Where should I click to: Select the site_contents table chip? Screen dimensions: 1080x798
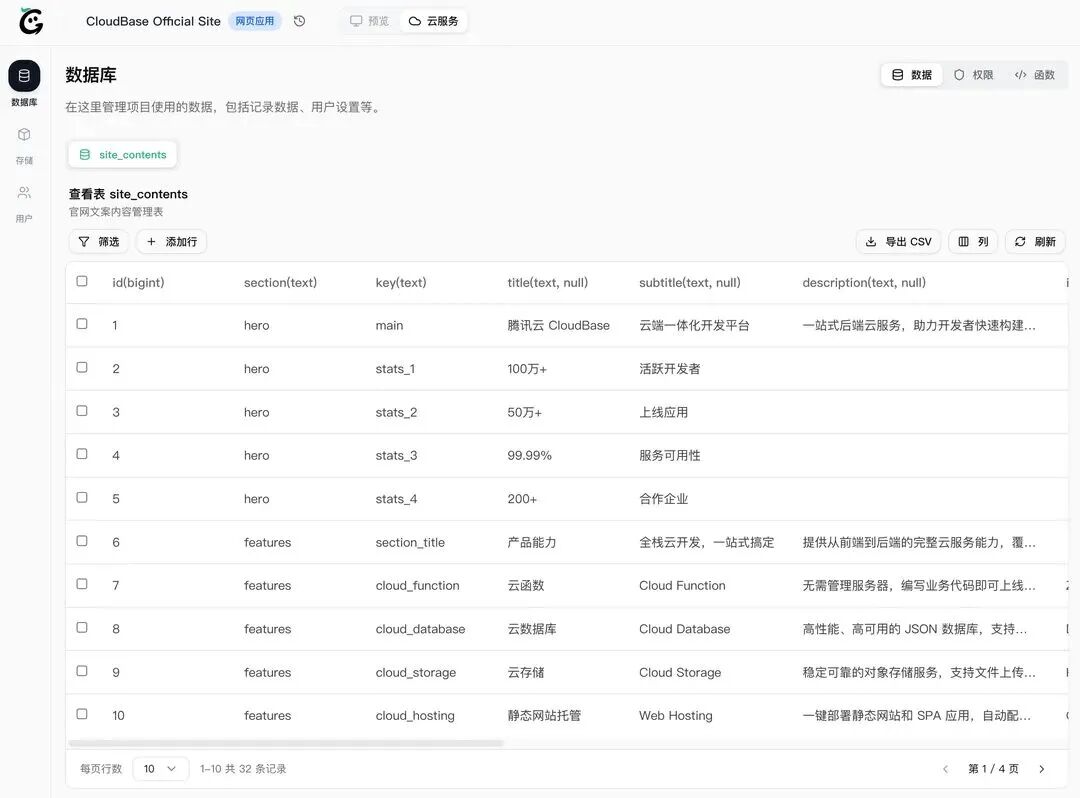click(123, 155)
